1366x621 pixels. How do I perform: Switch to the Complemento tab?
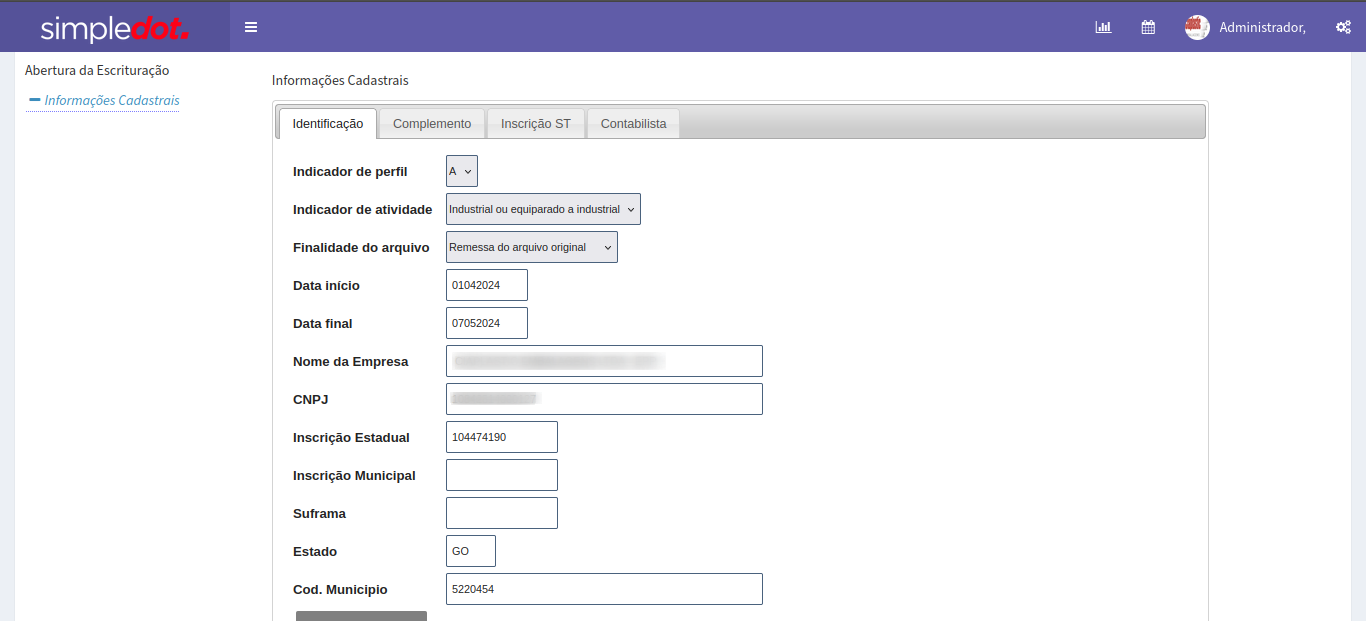point(432,124)
